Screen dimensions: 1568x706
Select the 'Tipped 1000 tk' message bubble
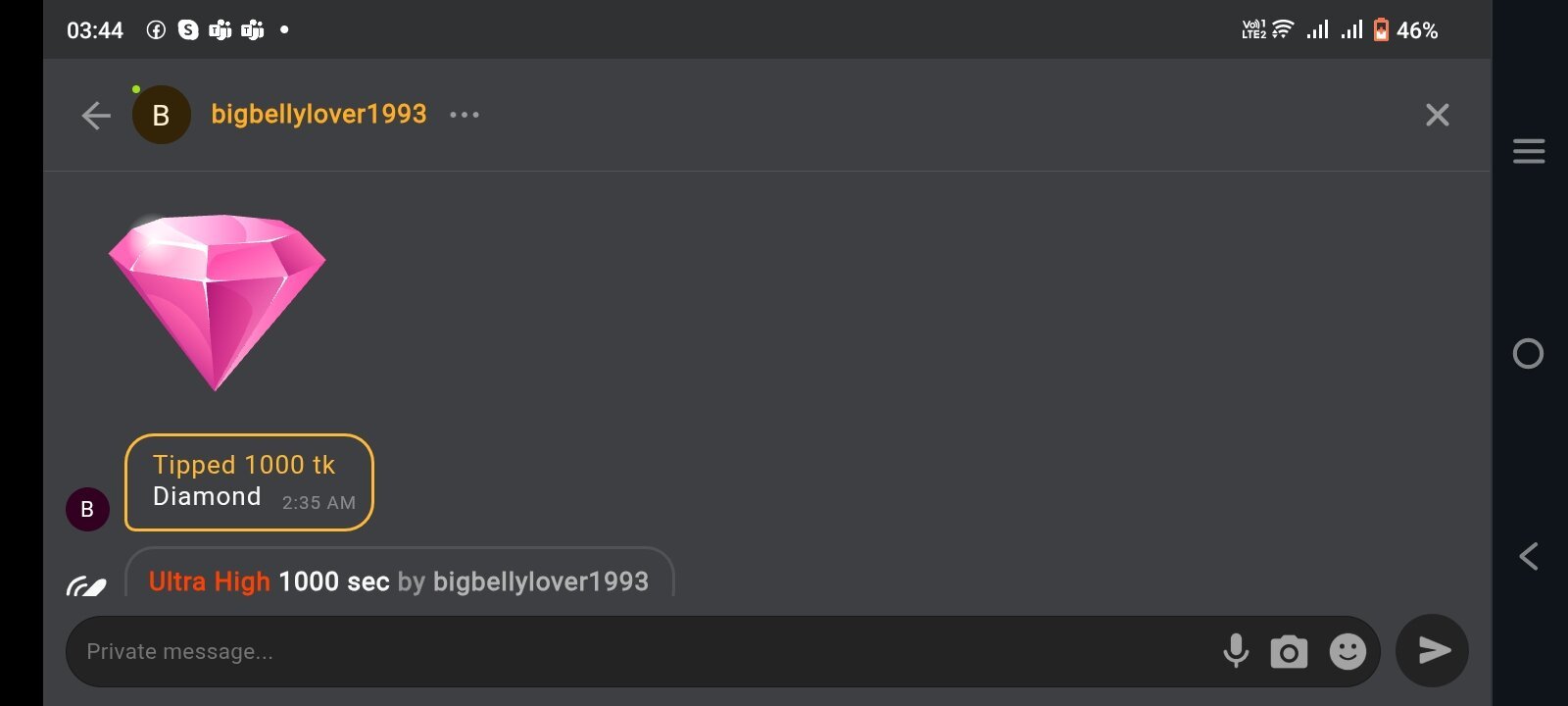tap(249, 482)
